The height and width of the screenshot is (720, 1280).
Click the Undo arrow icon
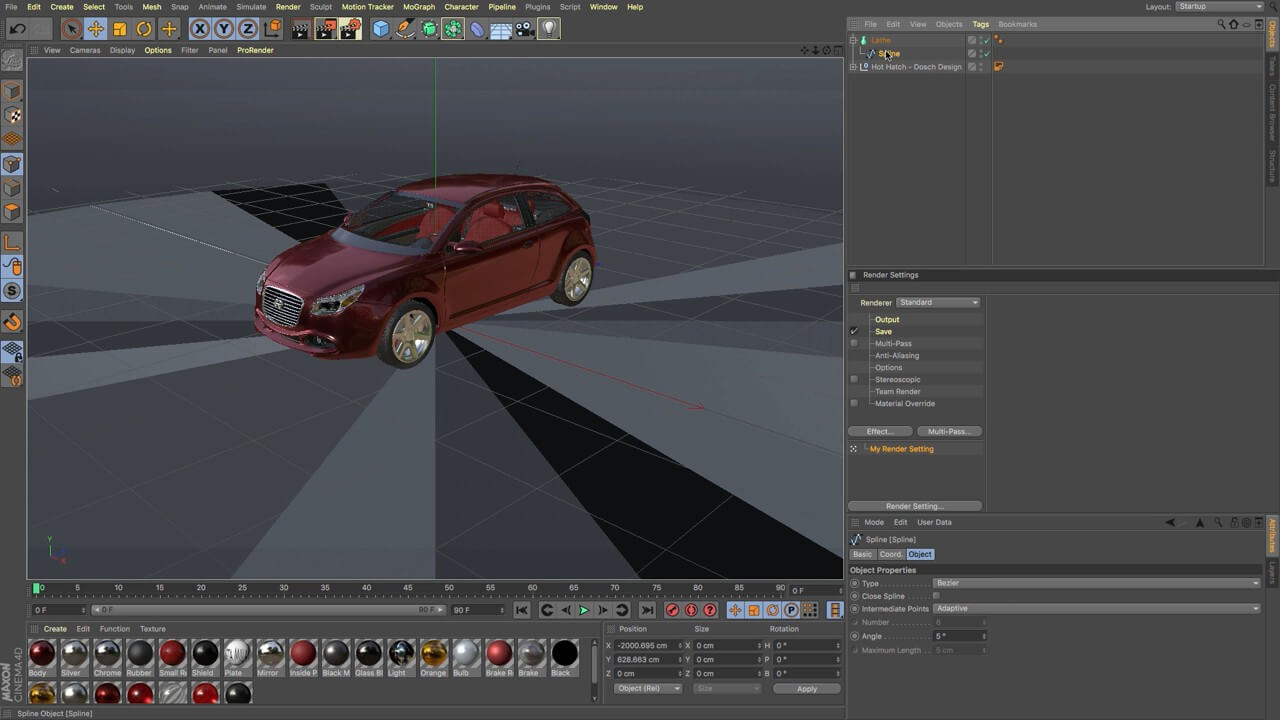click(x=18, y=29)
